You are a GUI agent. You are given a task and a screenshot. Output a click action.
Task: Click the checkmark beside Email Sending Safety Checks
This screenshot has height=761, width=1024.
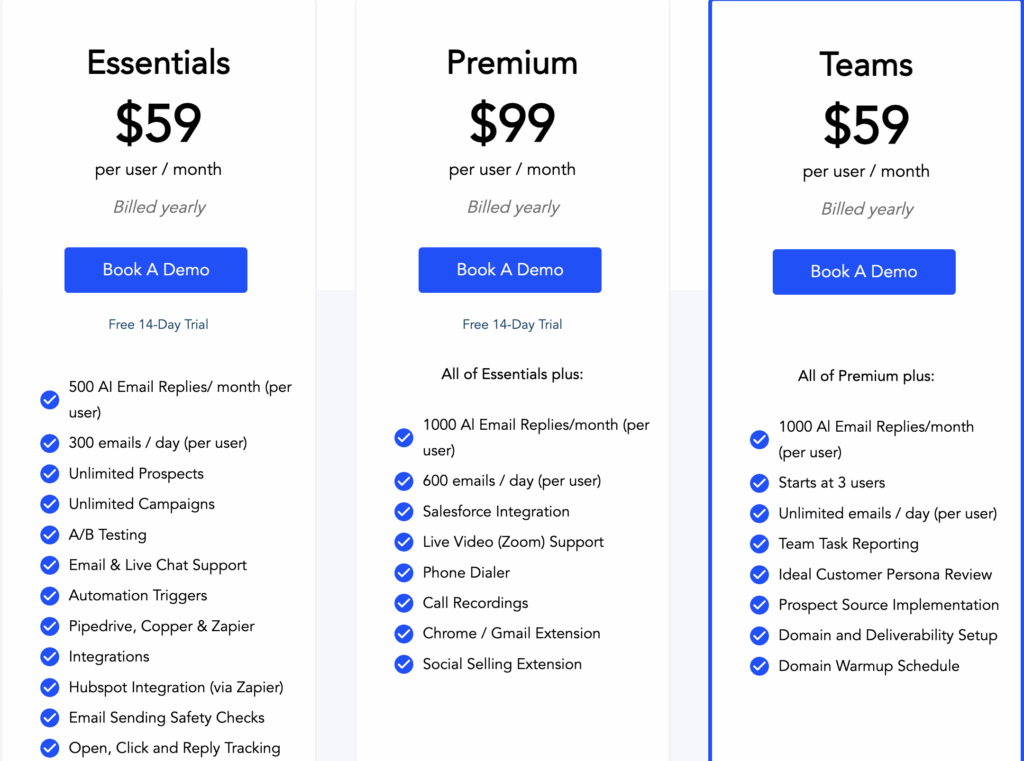50,718
